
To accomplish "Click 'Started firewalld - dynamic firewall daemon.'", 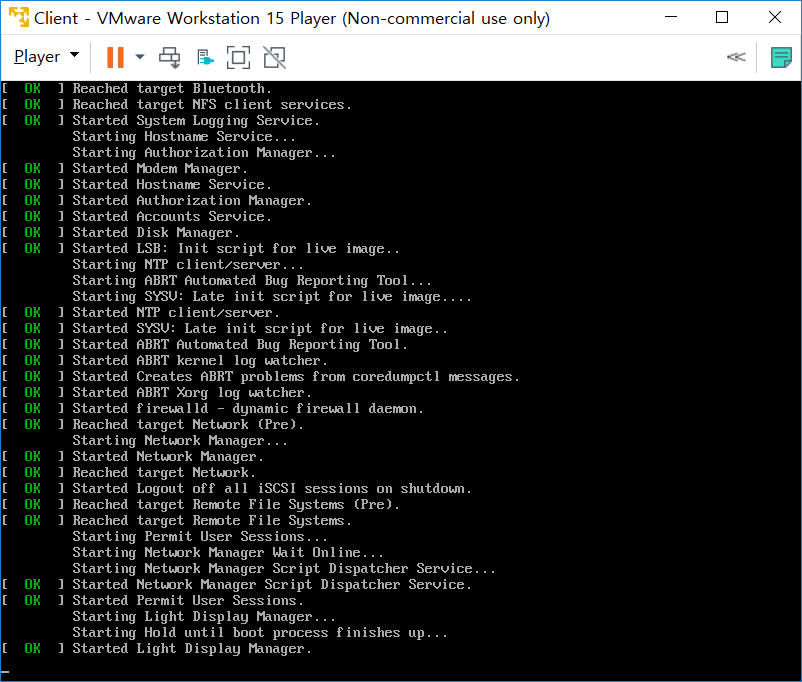I will pos(248,409).
